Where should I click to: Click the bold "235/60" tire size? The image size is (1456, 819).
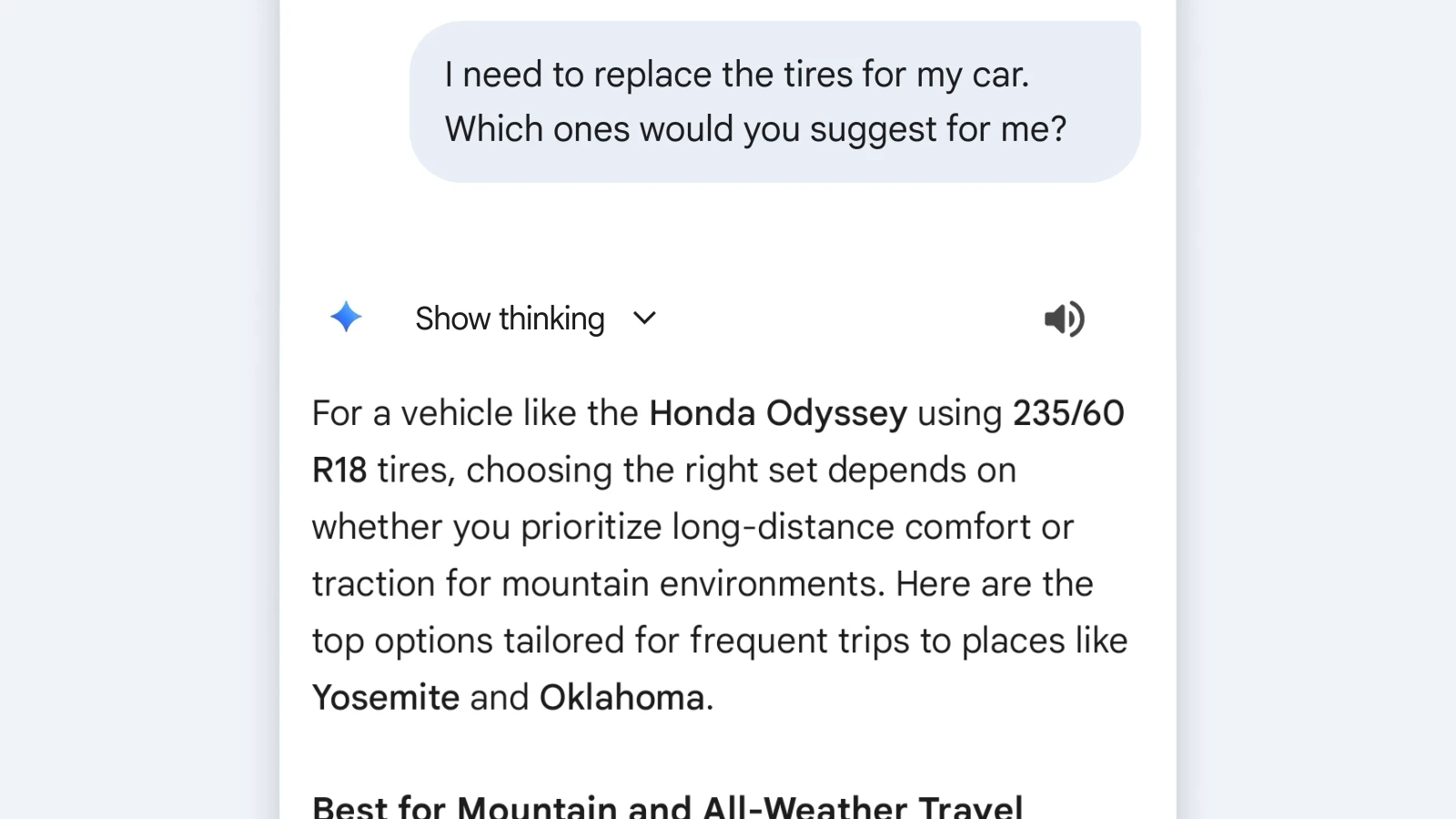click(x=1068, y=413)
